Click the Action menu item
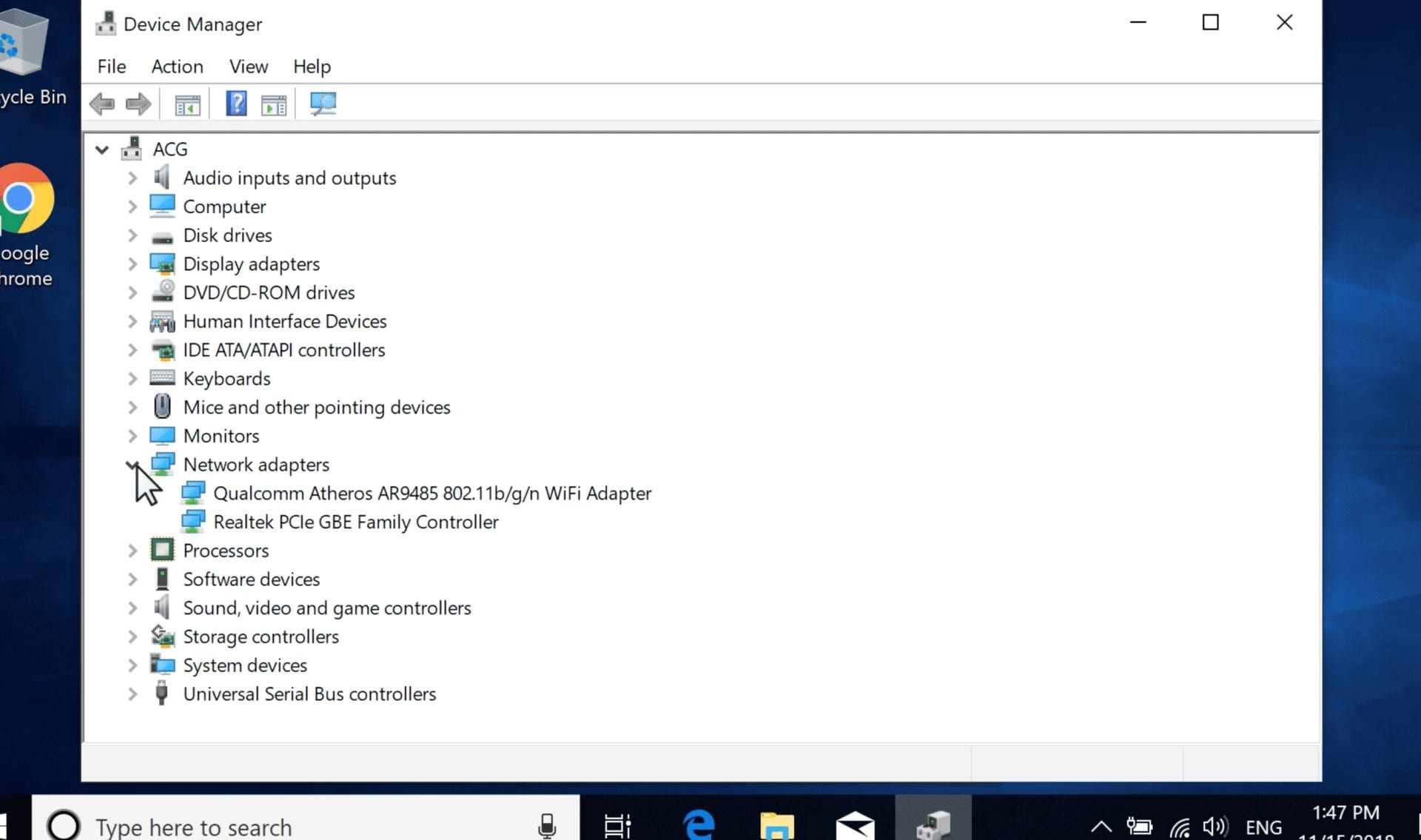 click(x=177, y=66)
